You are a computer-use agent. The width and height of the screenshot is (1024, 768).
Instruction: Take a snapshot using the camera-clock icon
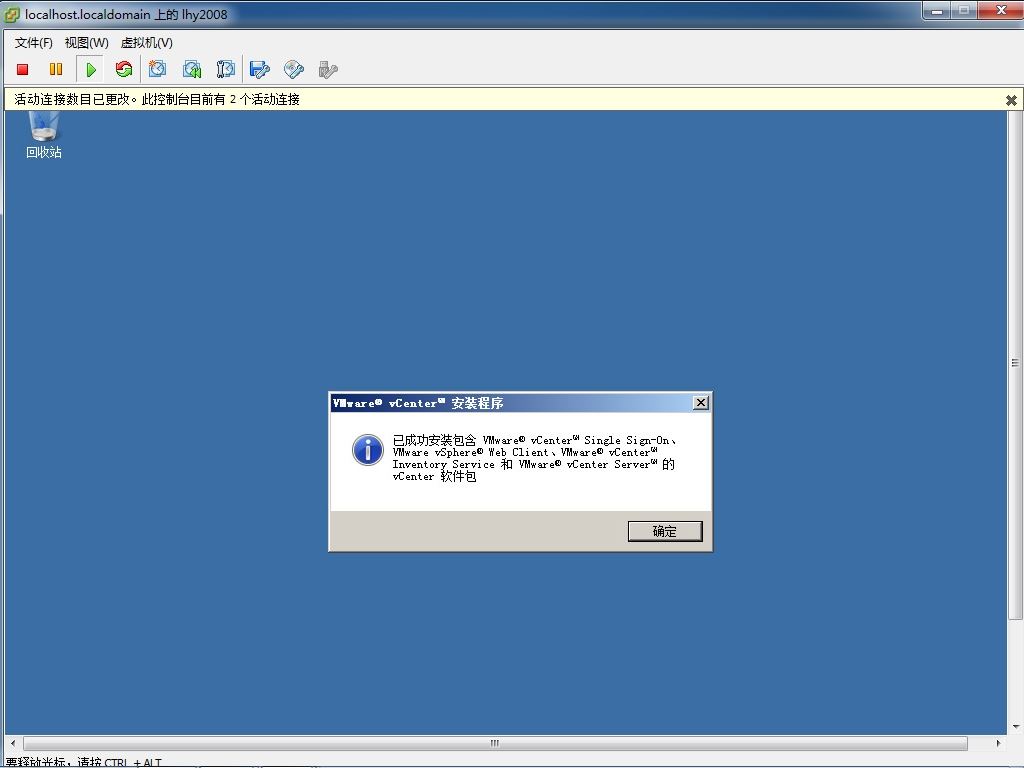pos(157,69)
